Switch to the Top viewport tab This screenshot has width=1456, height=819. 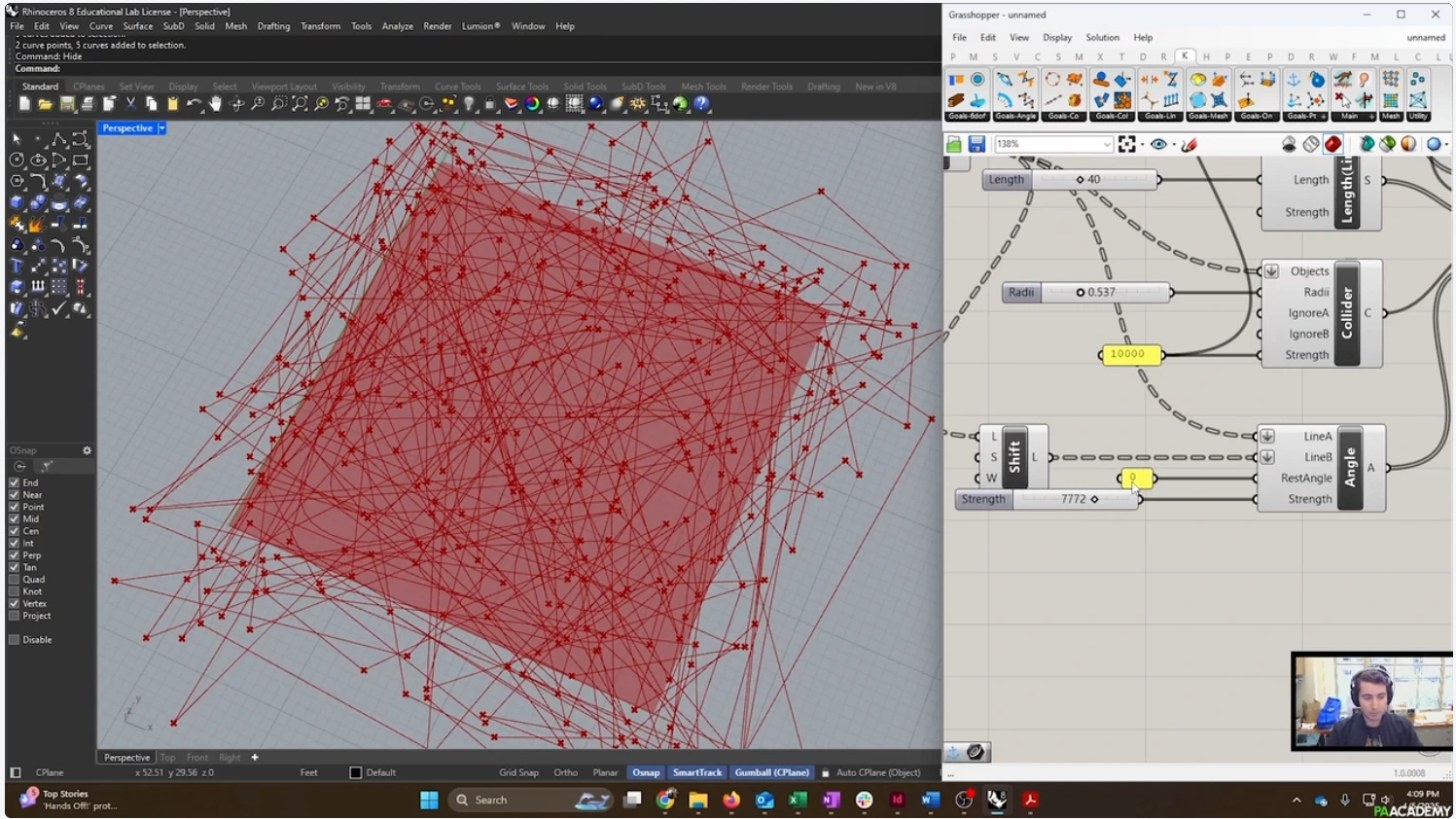pyautogui.click(x=168, y=758)
